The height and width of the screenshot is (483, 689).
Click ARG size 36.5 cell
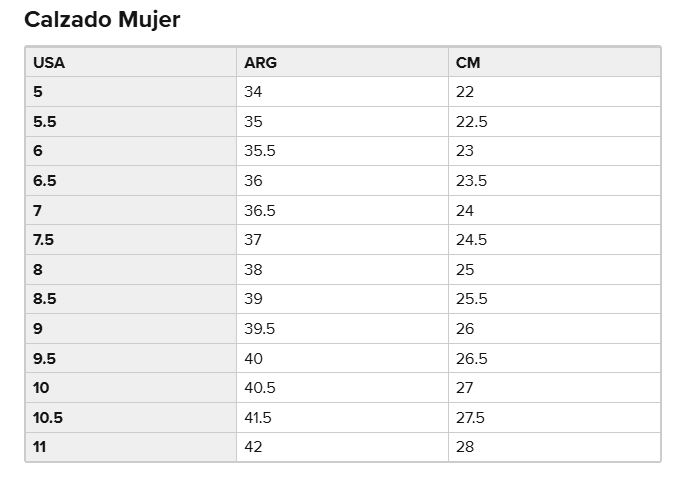(342, 210)
